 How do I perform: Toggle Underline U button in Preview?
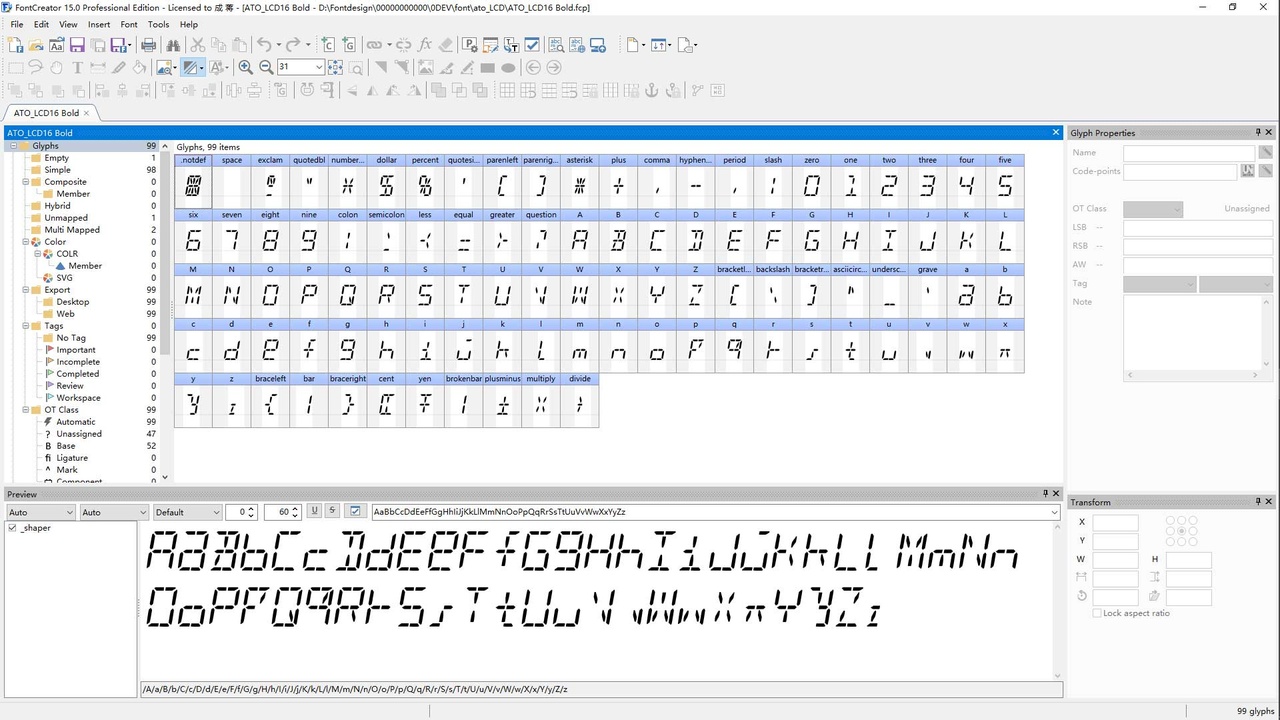tap(314, 511)
